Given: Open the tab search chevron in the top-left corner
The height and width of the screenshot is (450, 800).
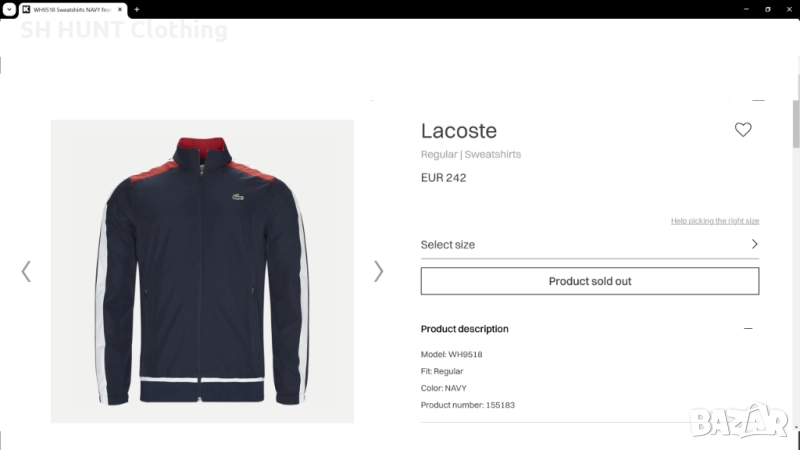Looking at the screenshot, I should [x=8, y=9].
